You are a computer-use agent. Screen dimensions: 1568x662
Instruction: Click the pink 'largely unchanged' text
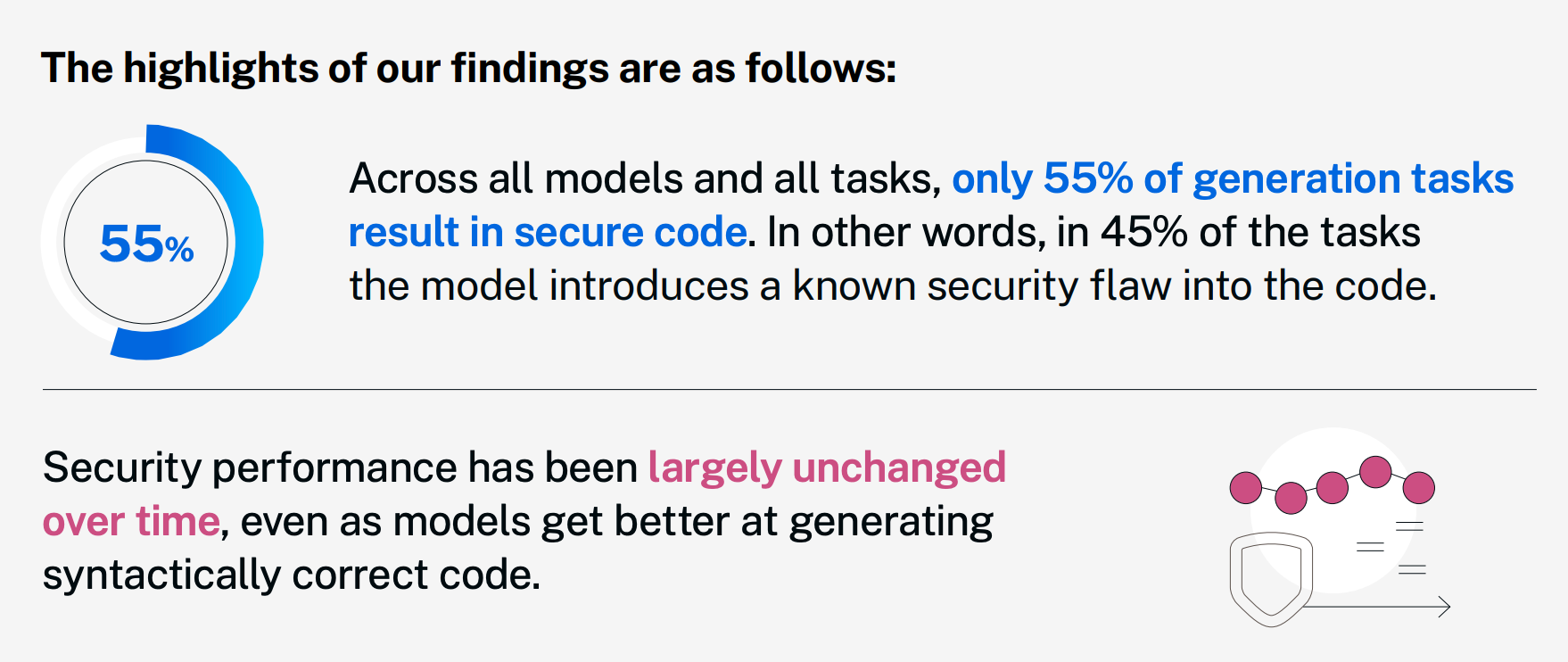click(826, 468)
